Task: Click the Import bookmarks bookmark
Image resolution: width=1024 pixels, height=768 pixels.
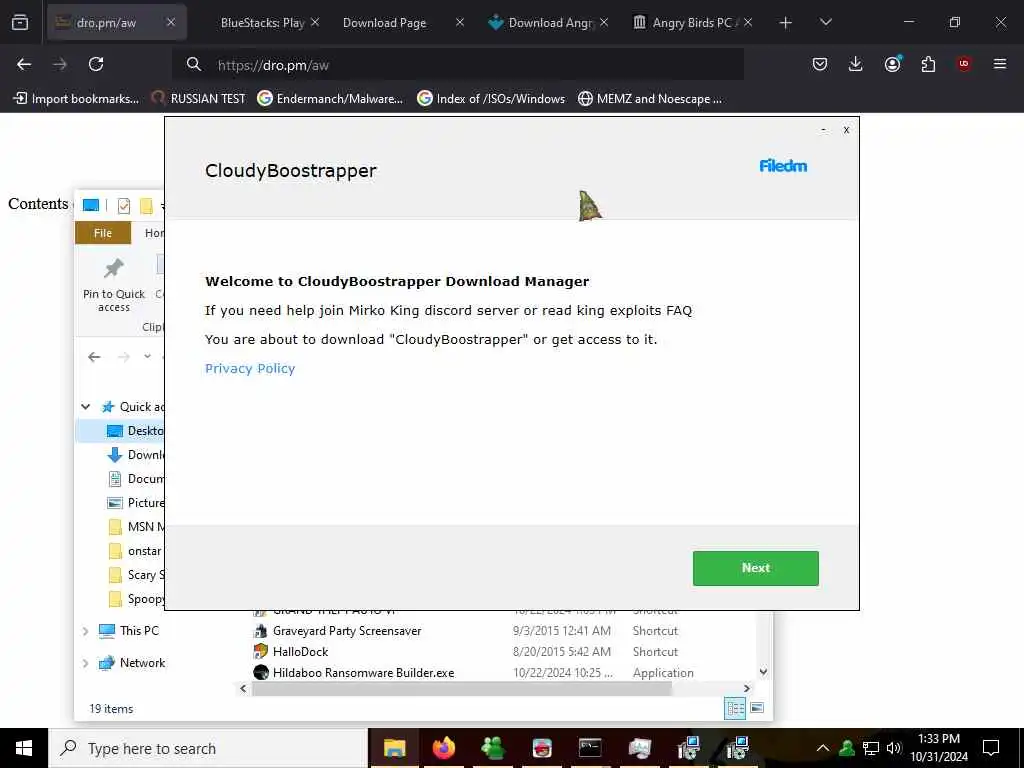Action: point(76,99)
